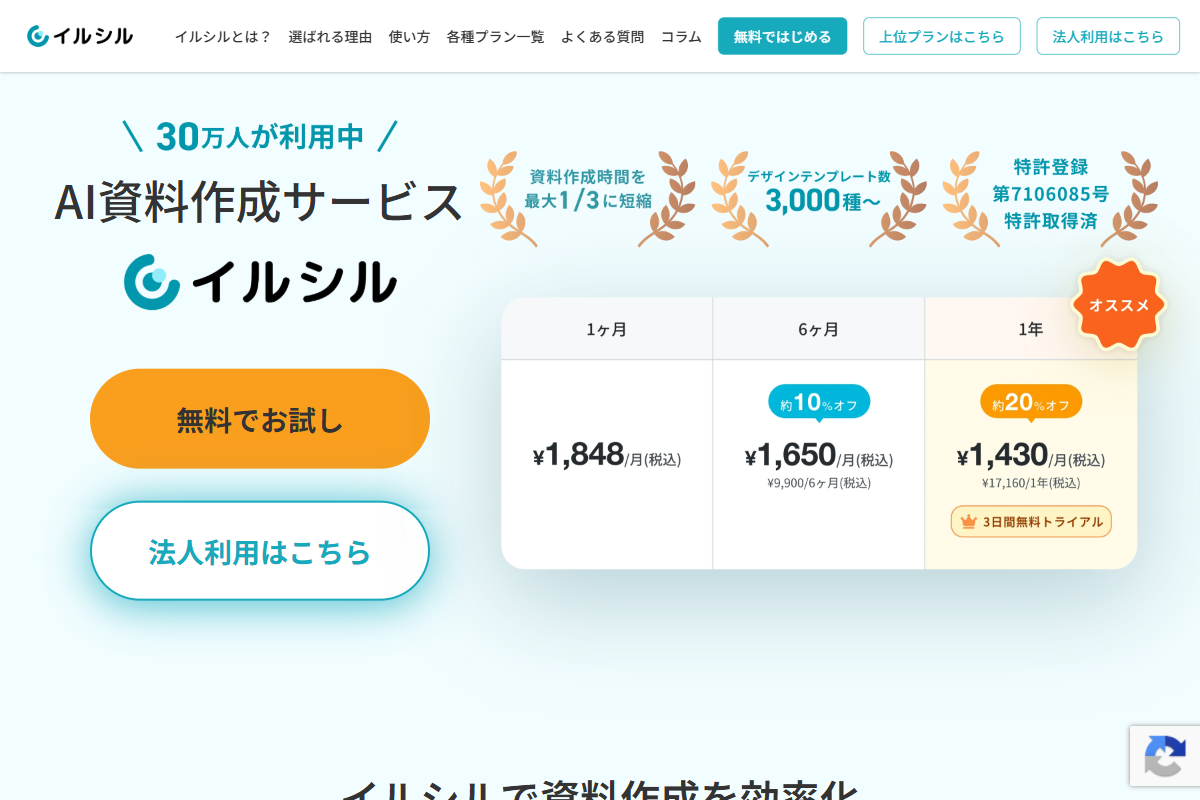
Task: Click the 3日間無料トライアル badge
Action: [1031, 521]
